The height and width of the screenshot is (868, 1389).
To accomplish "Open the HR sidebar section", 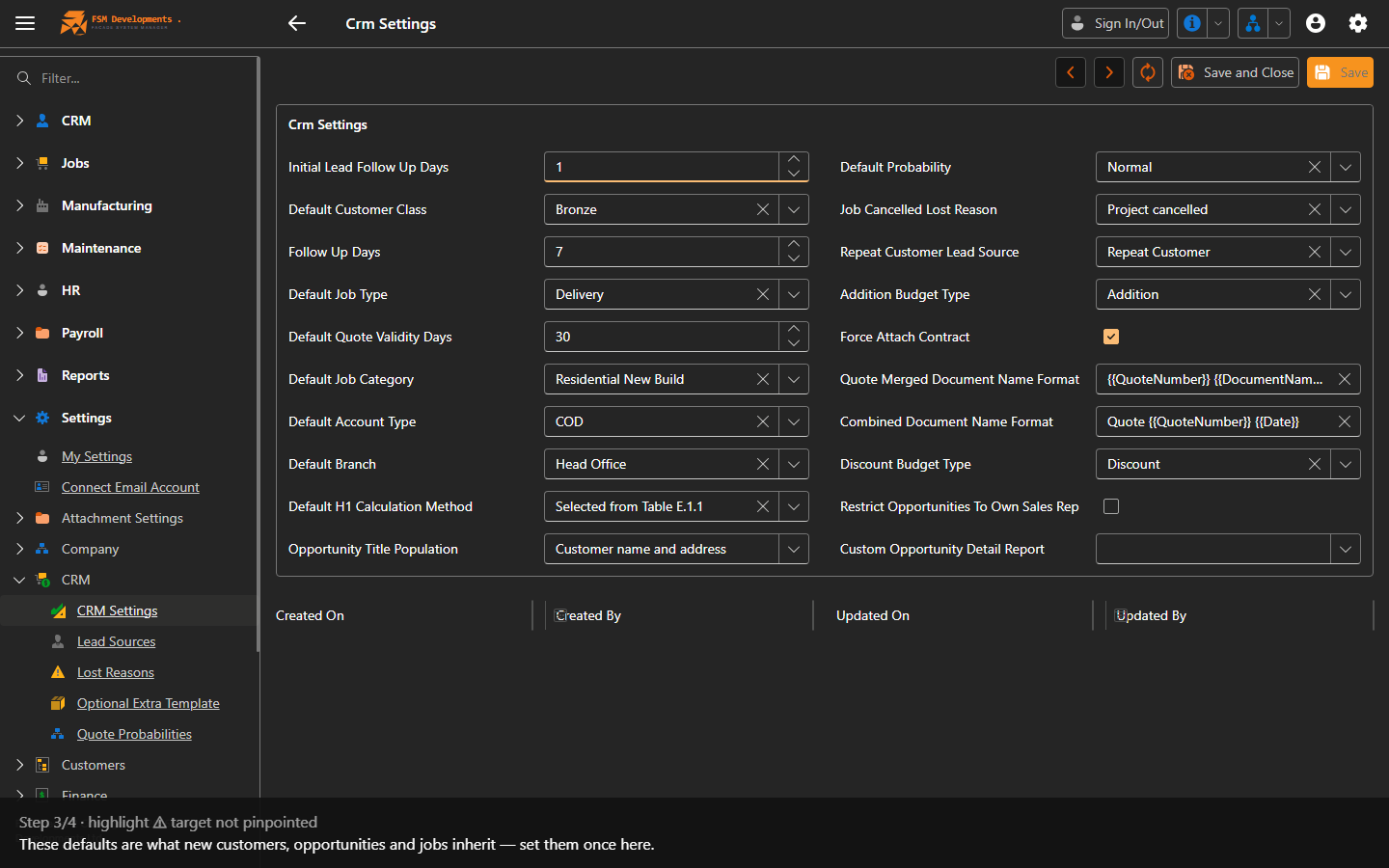I will point(70,290).
